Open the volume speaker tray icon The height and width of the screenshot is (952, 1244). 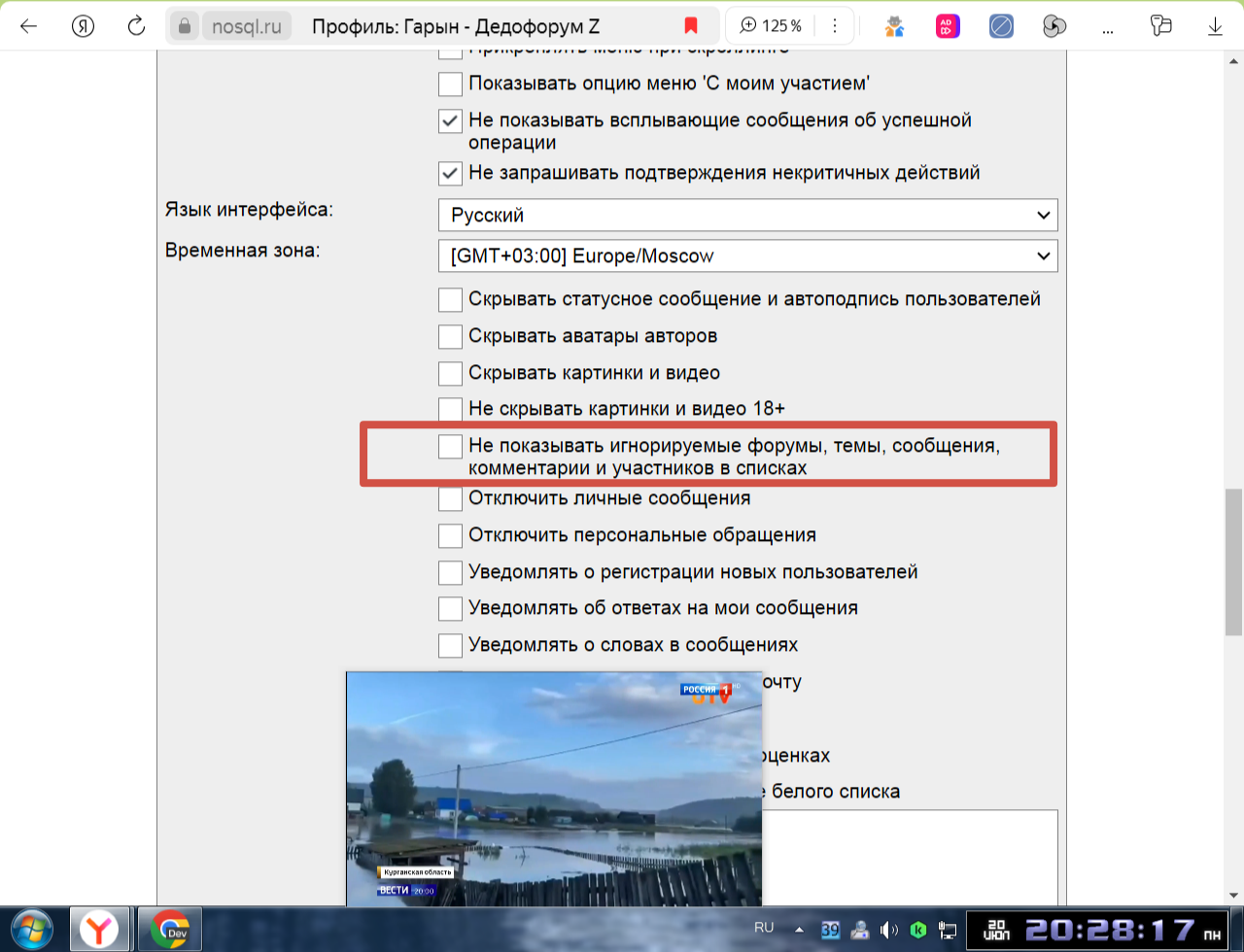(x=888, y=930)
